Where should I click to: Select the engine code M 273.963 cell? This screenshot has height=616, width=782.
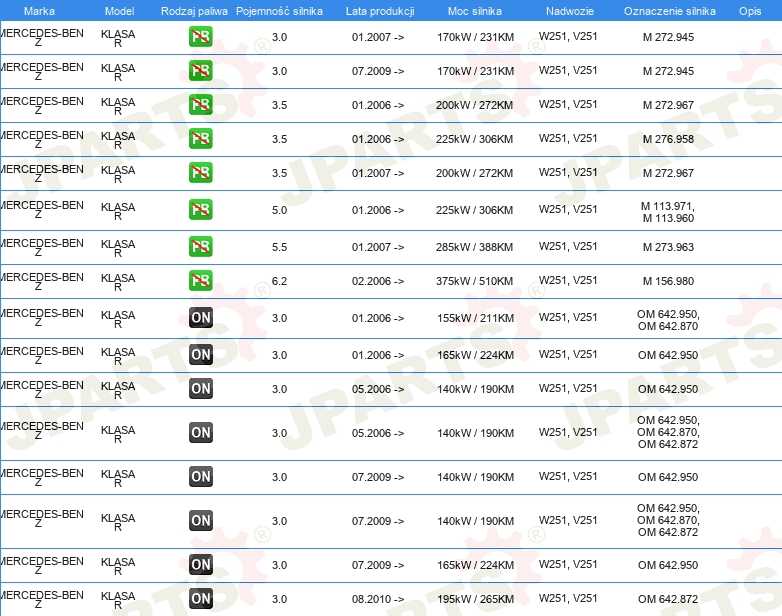[x=668, y=247]
